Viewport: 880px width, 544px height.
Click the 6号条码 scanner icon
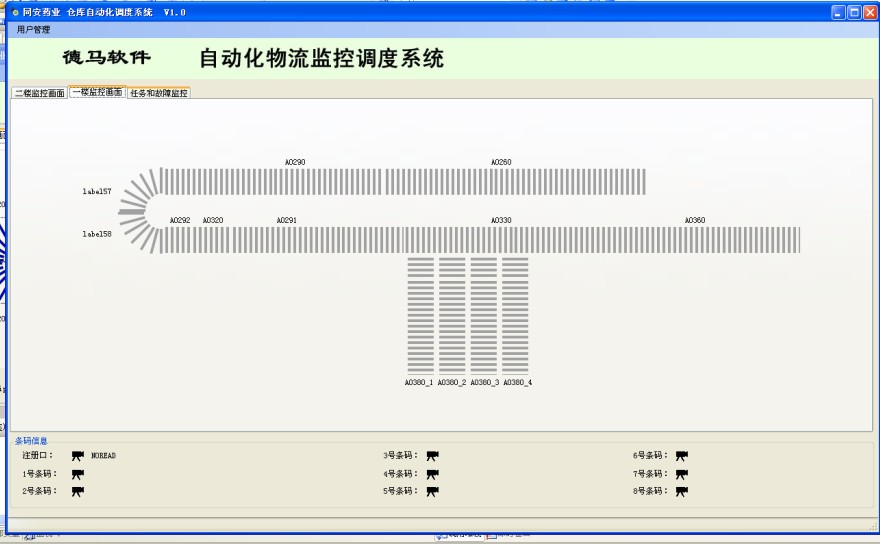click(x=682, y=456)
